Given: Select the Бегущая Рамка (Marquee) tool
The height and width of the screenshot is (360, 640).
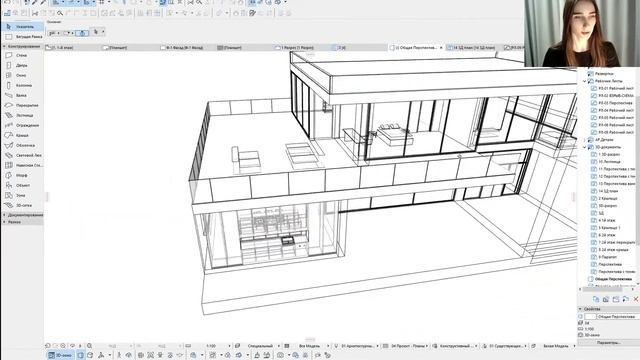Looking at the screenshot, I should click(x=22, y=37).
